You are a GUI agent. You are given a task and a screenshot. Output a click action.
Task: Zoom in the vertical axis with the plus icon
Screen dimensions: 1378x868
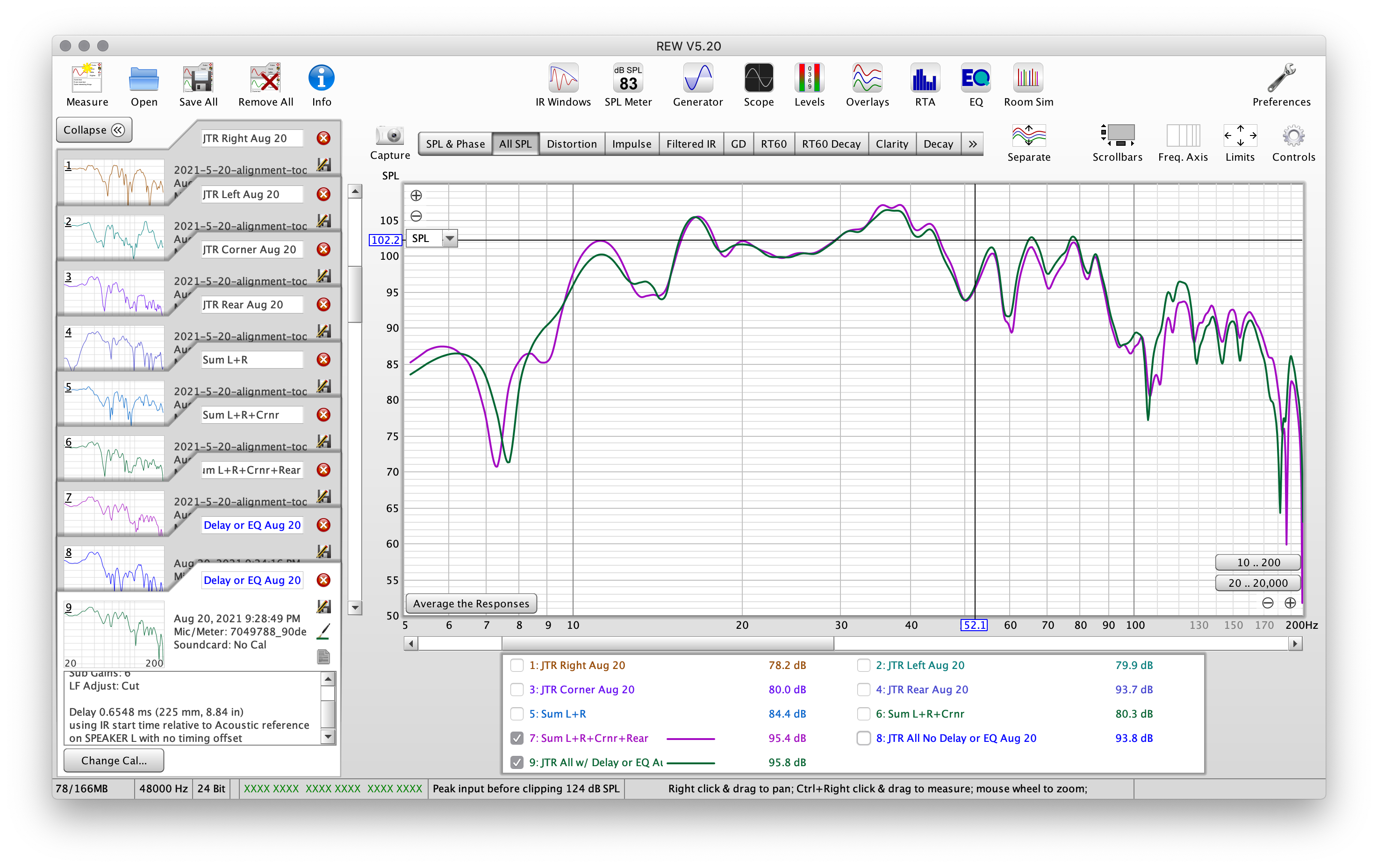click(x=416, y=196)
